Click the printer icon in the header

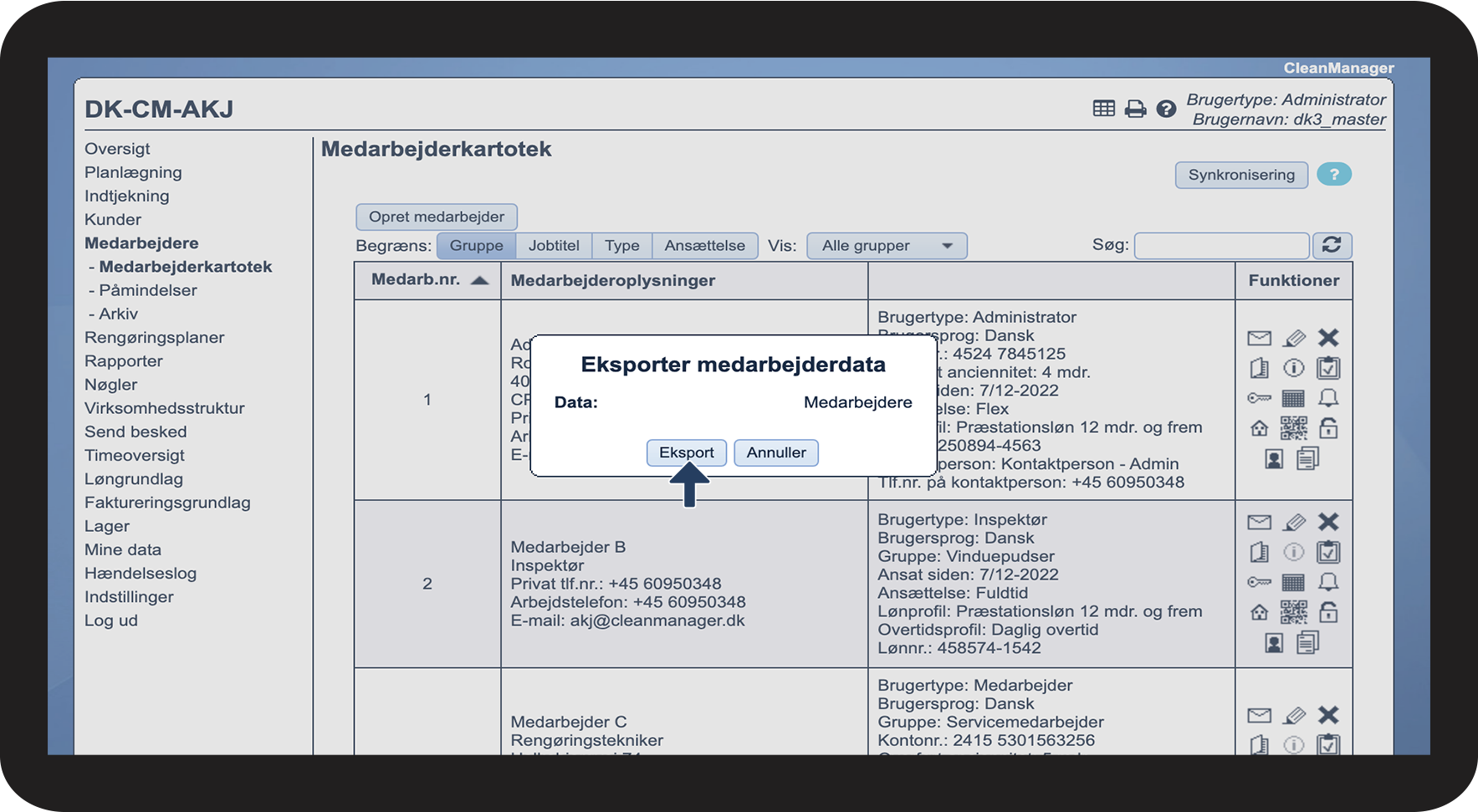1135,109
